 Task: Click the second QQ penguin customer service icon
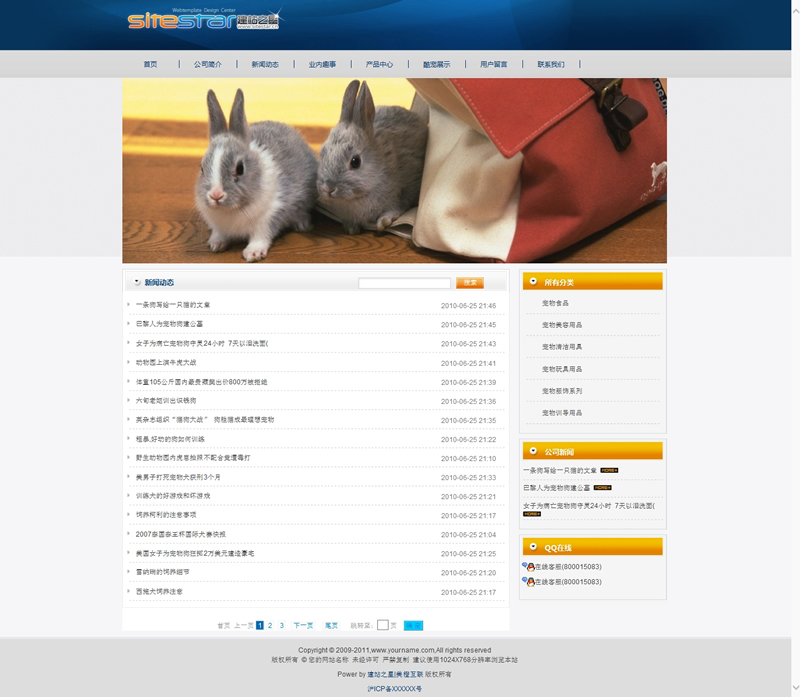527,581
